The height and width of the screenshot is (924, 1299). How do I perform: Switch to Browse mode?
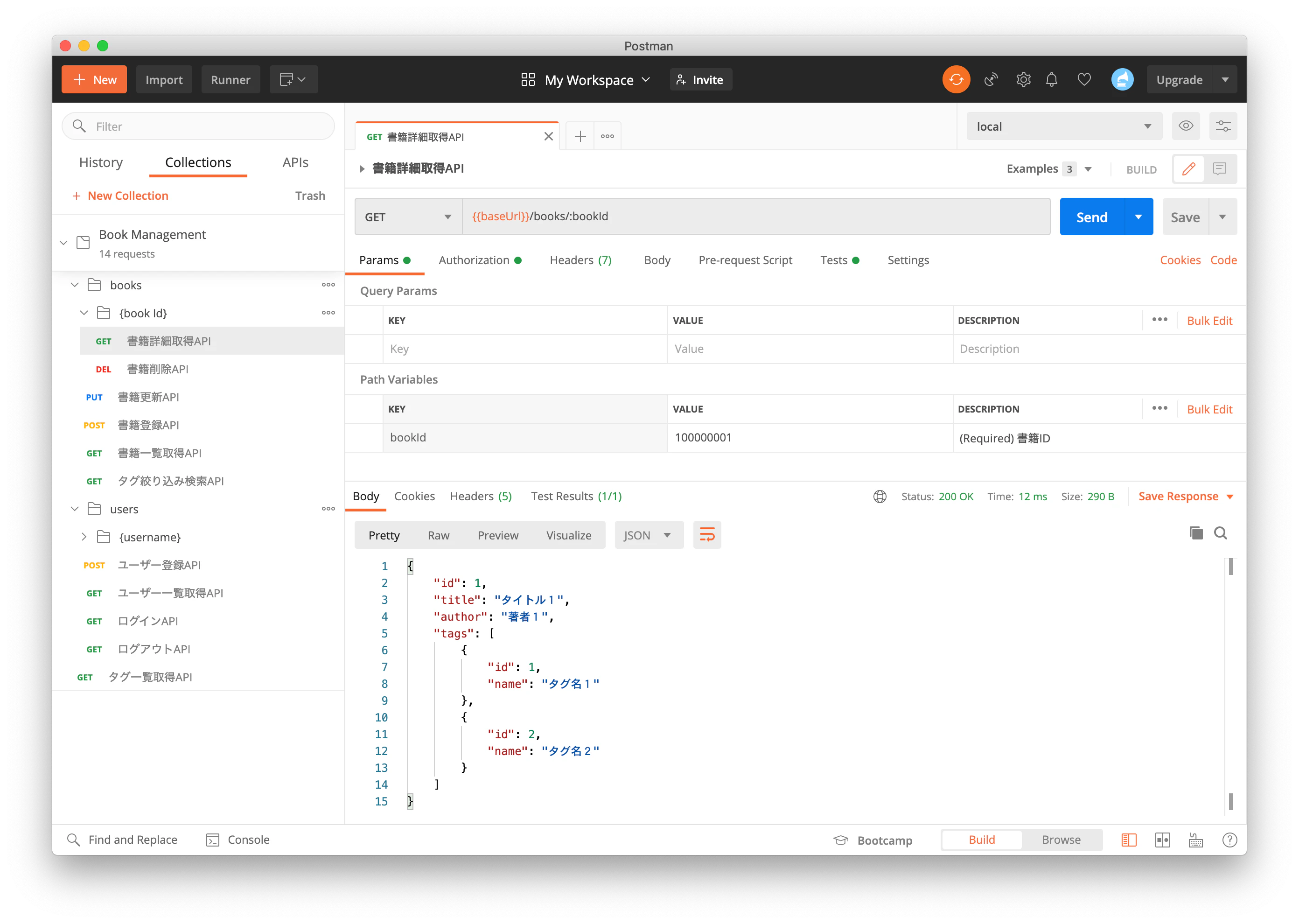click(1061, 840)
